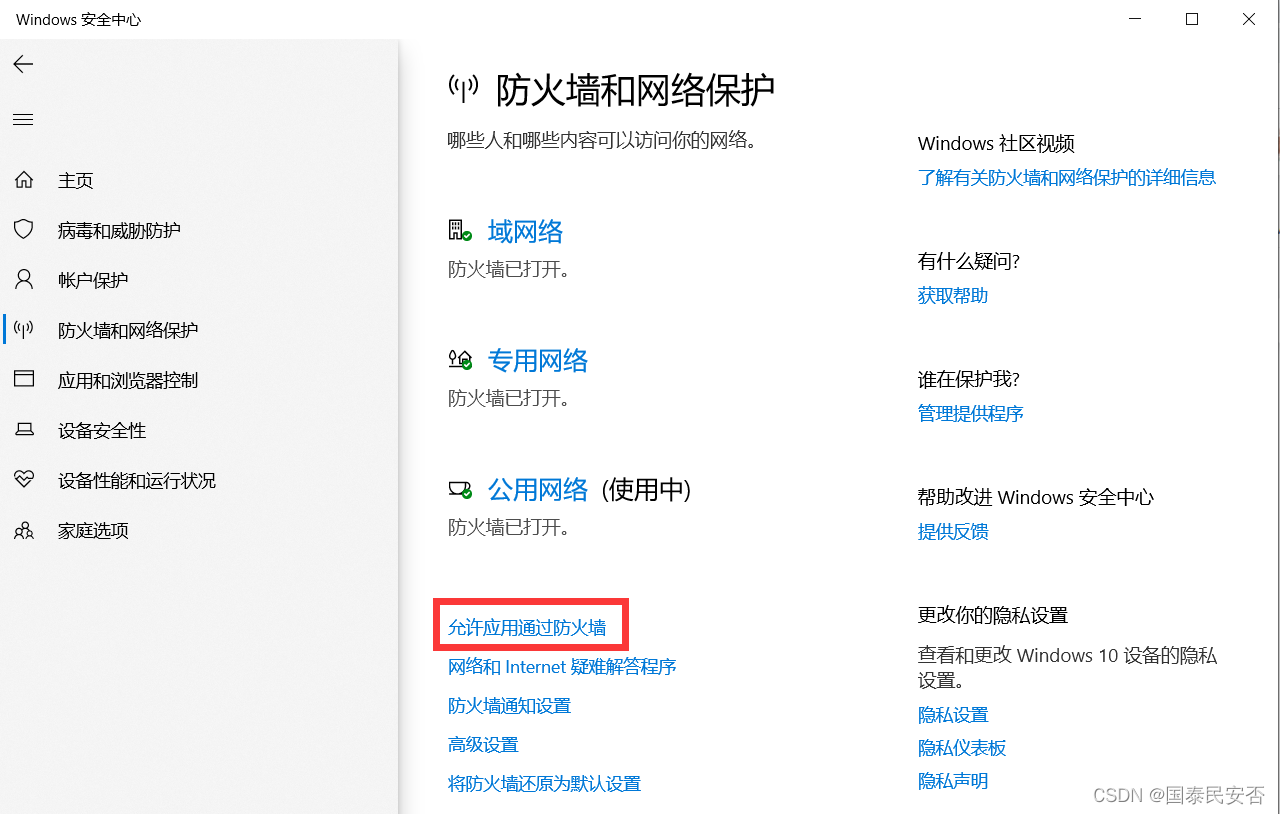Minimize the Windows 安全中心 window
The width and height of the screenshot is (1280, 814).
click(1134, 19)
